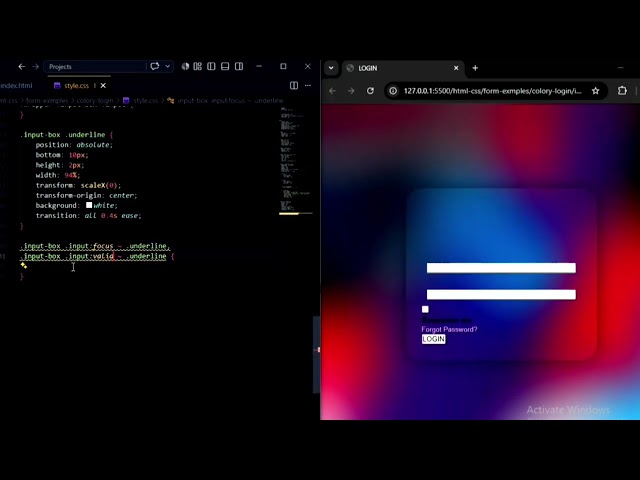
Task: Close the style.css tab
Action: 103,86
